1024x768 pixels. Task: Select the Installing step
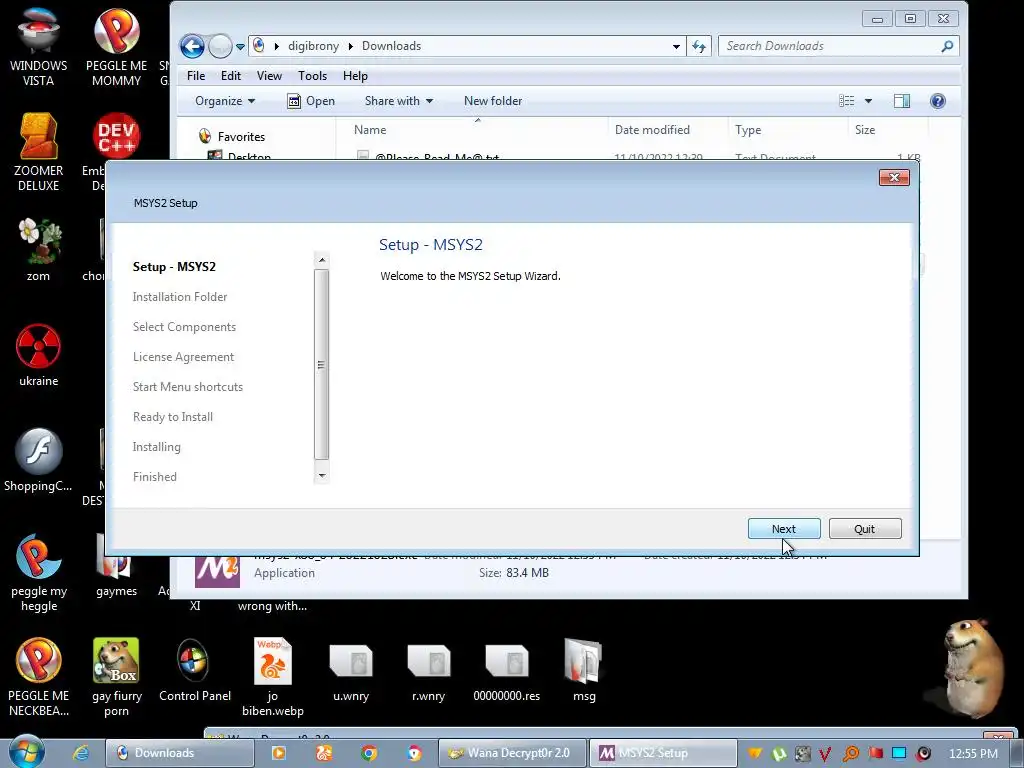[x=157, y=447]
